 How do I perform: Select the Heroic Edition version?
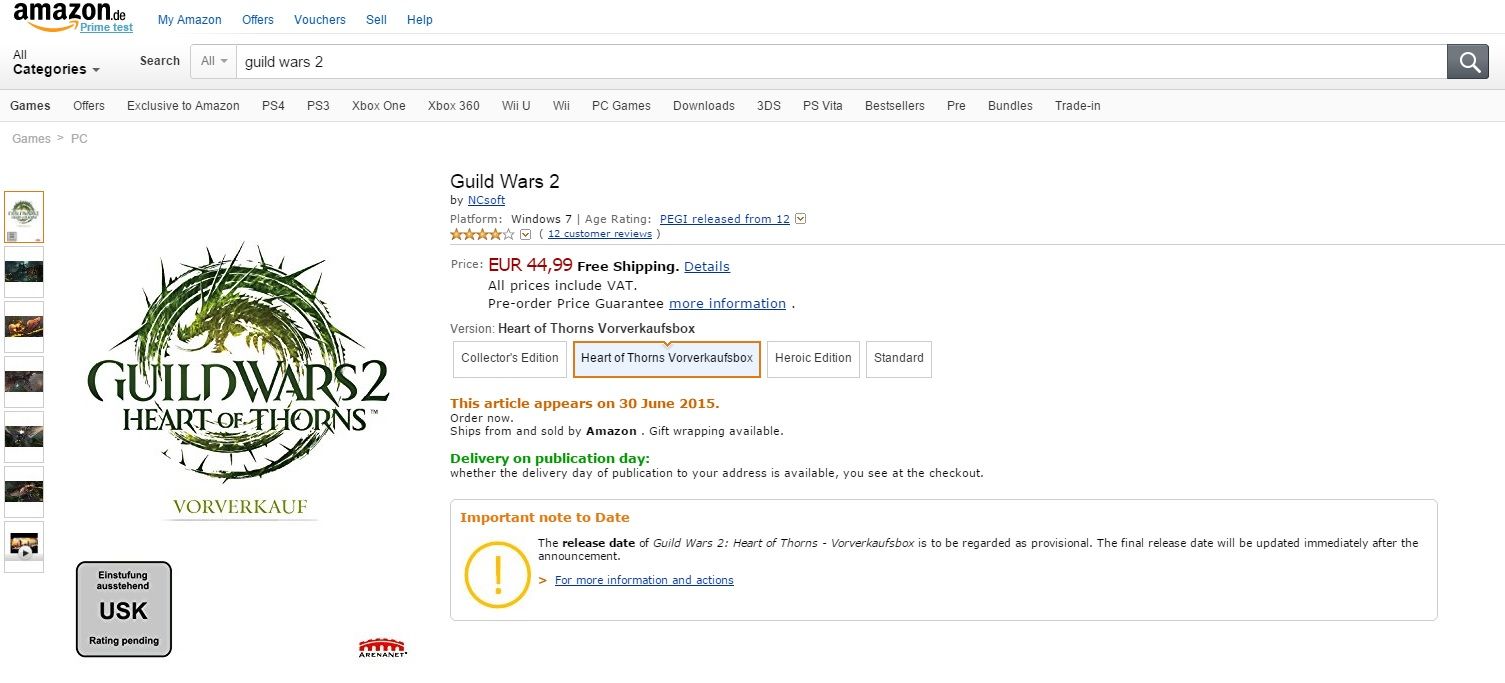(813, 359)
